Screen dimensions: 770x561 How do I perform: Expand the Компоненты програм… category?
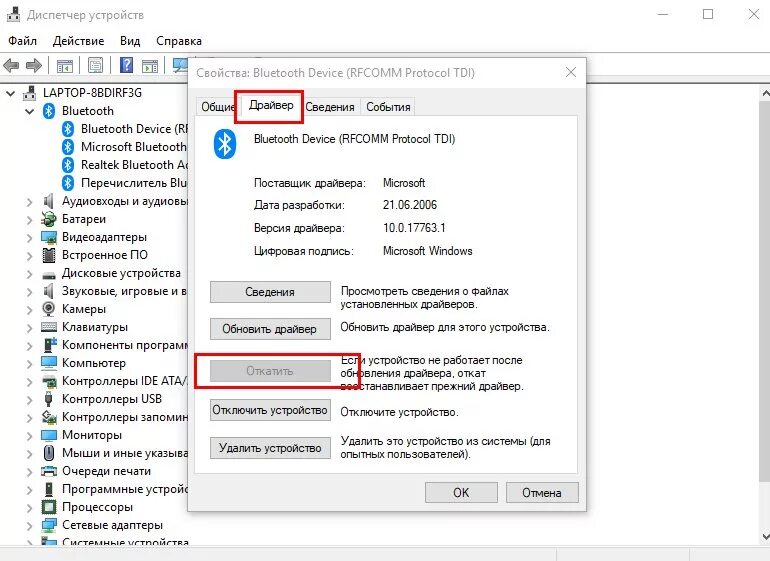[x=29, y=346]
